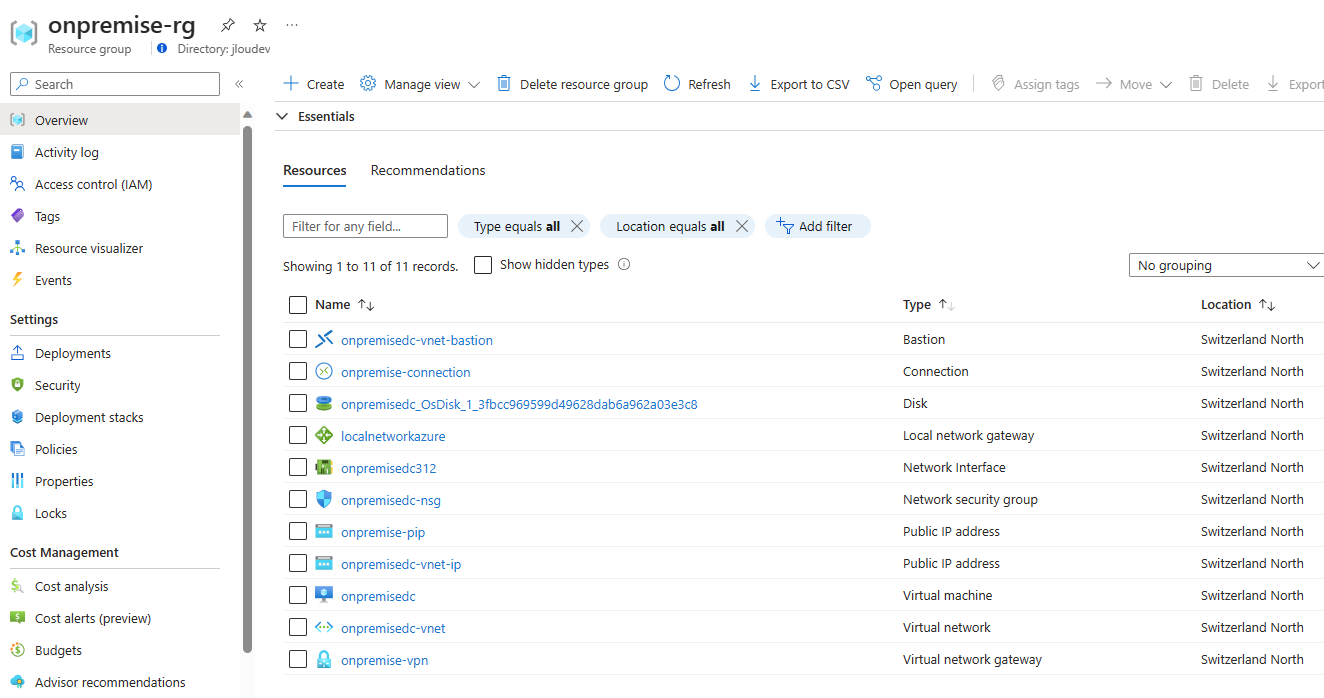Click Add filter button

[x=818, y=226]
